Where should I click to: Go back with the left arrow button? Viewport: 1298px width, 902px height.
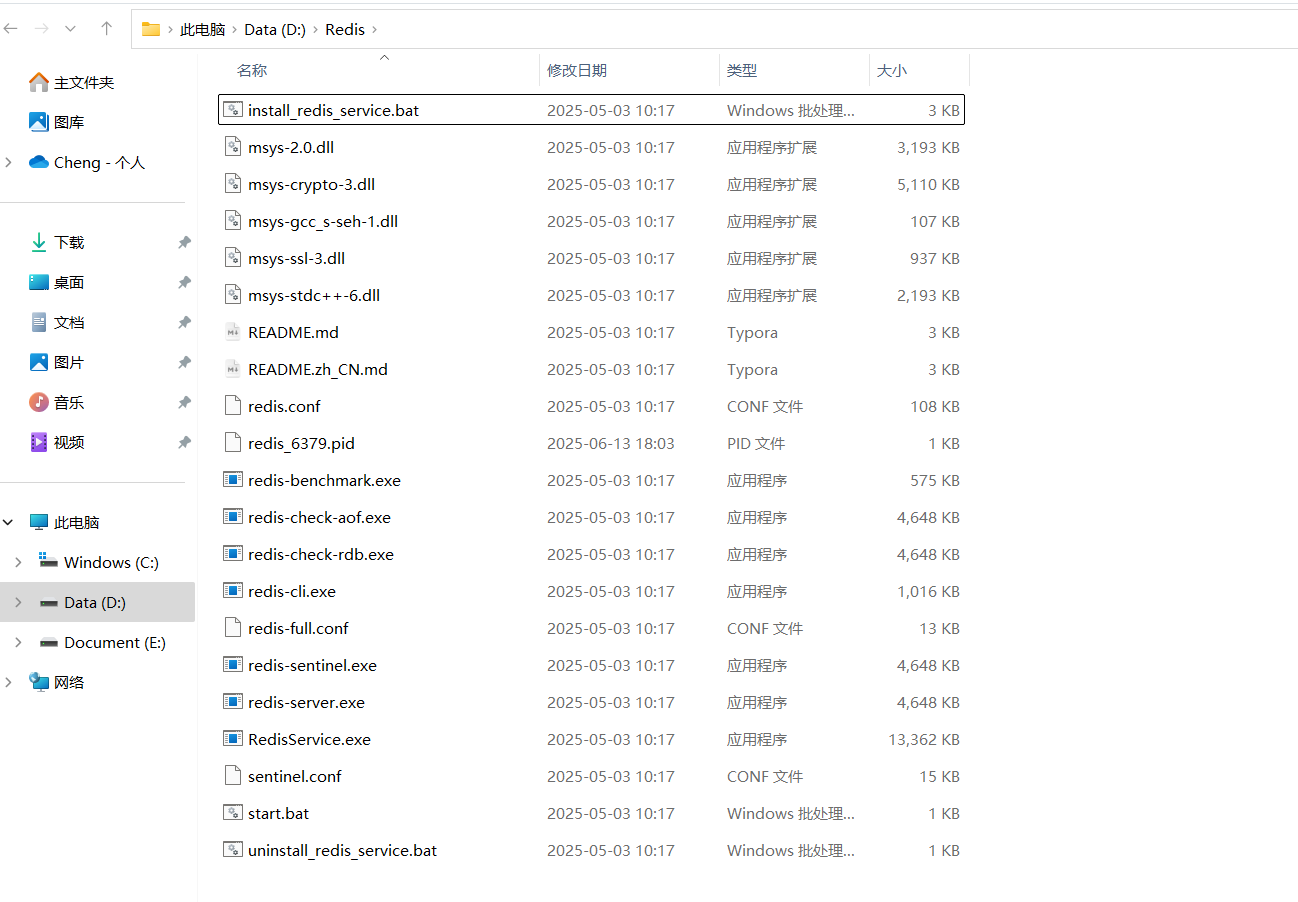tap(11, 29)
